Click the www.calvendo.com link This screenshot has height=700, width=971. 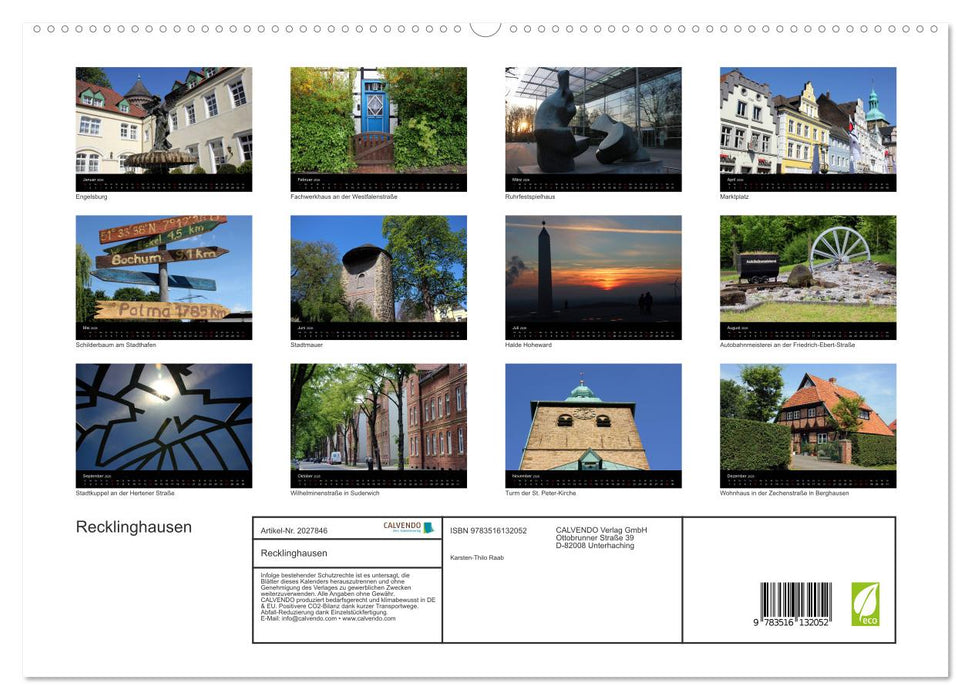point(368,620)
